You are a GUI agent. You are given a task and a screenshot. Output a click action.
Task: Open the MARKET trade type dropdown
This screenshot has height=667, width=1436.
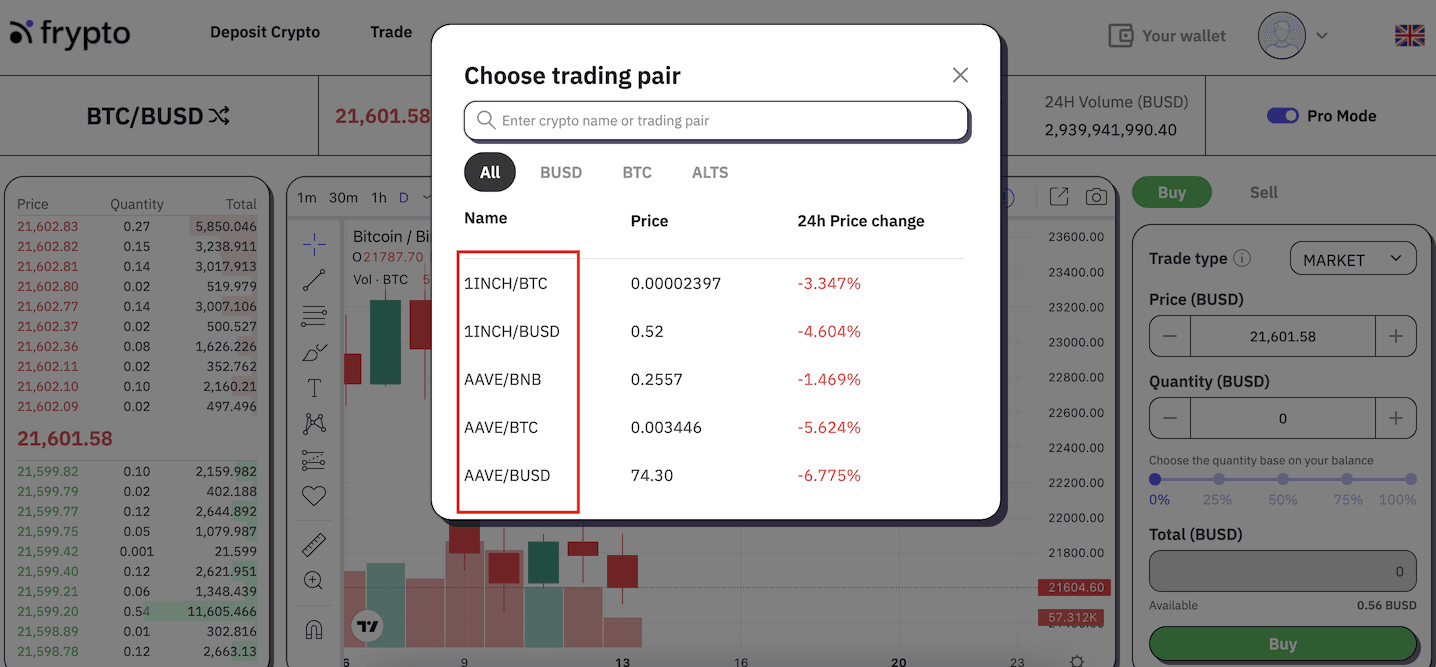(1353, 259)
